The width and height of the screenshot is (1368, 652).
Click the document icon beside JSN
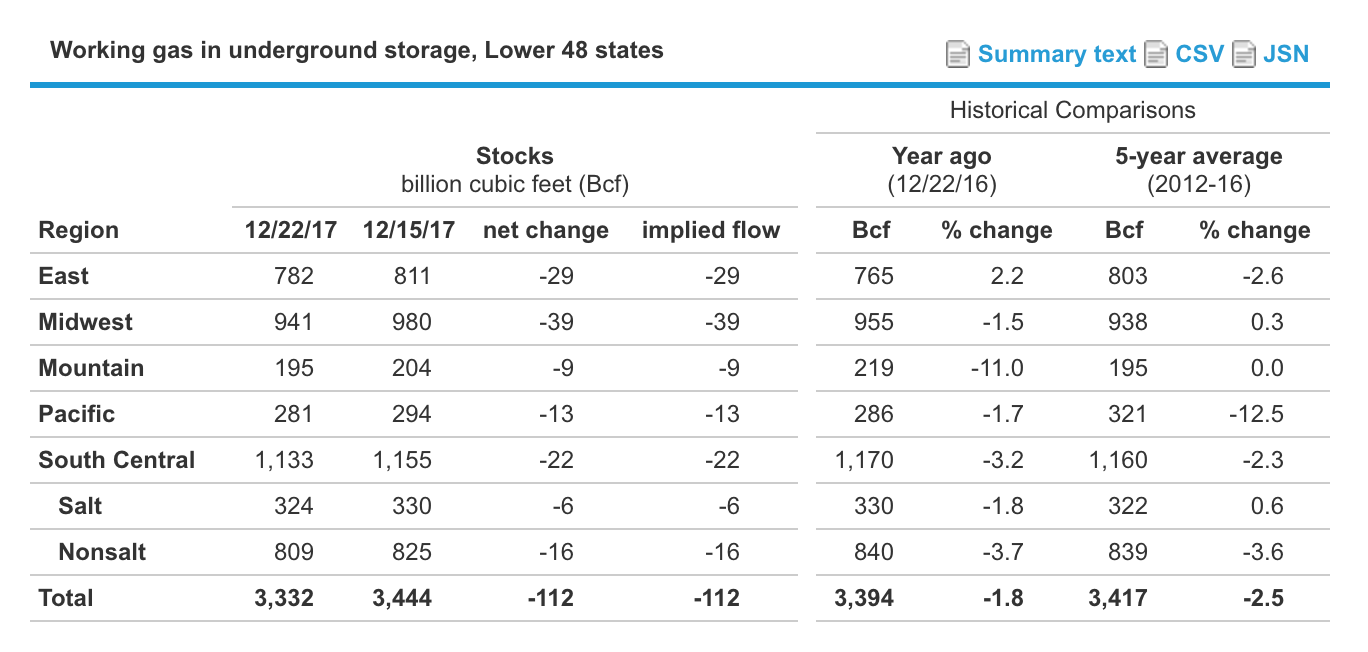coord(1243,54)
